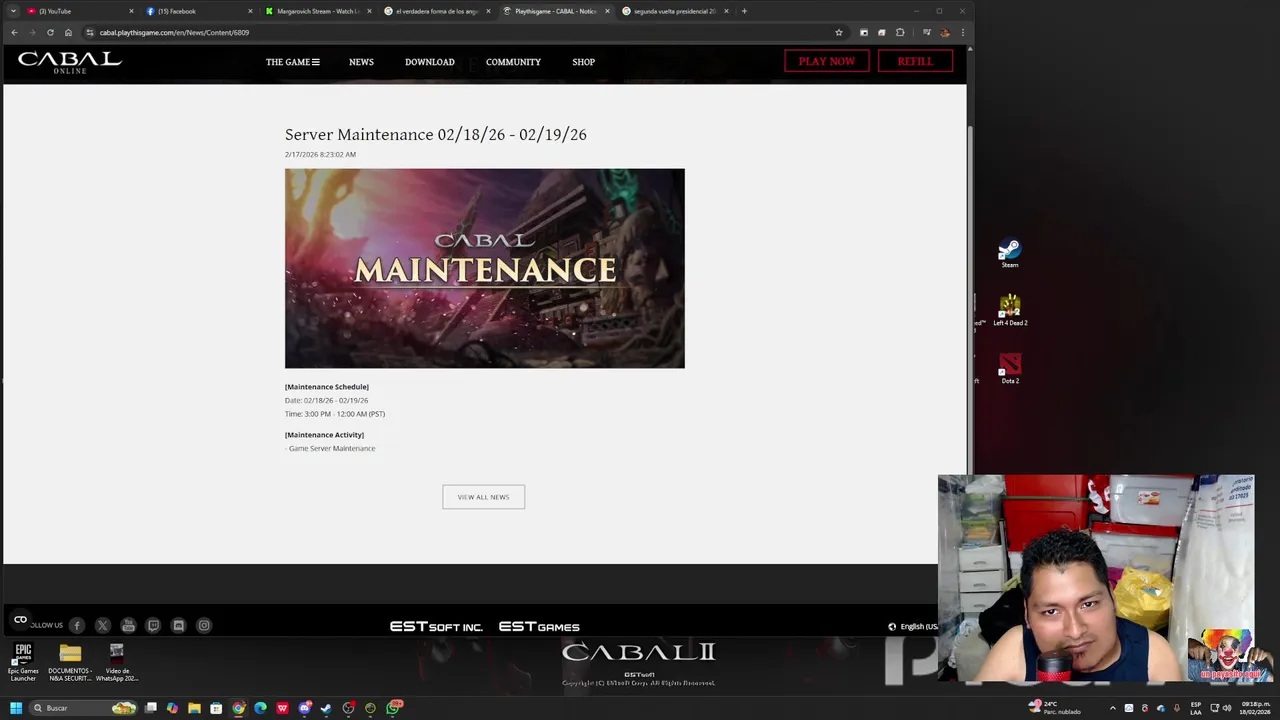
Task: Open the COMMUNITY menu item
Action: click(513, 62)
